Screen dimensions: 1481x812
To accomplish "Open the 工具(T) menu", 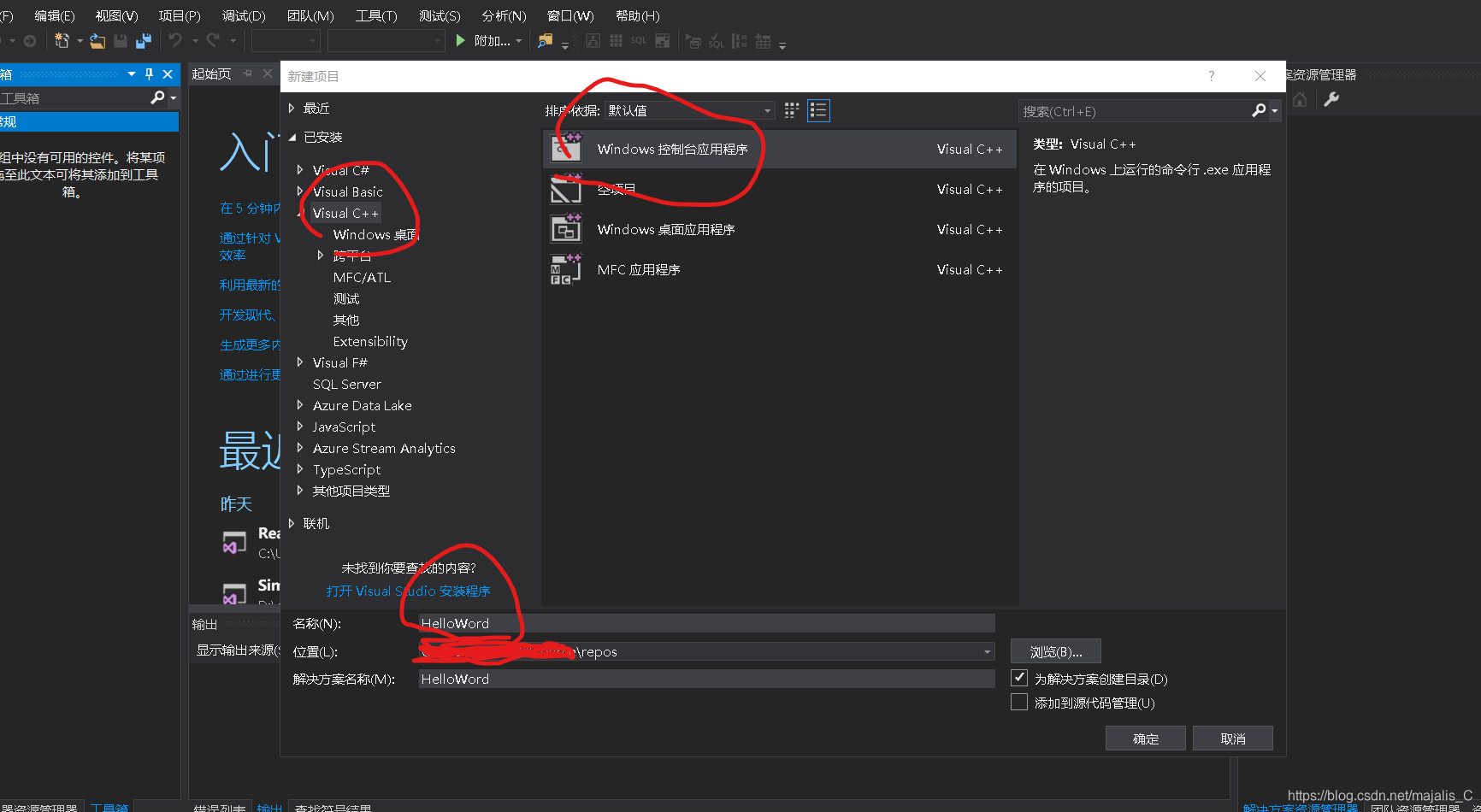I will click(377, 15).
